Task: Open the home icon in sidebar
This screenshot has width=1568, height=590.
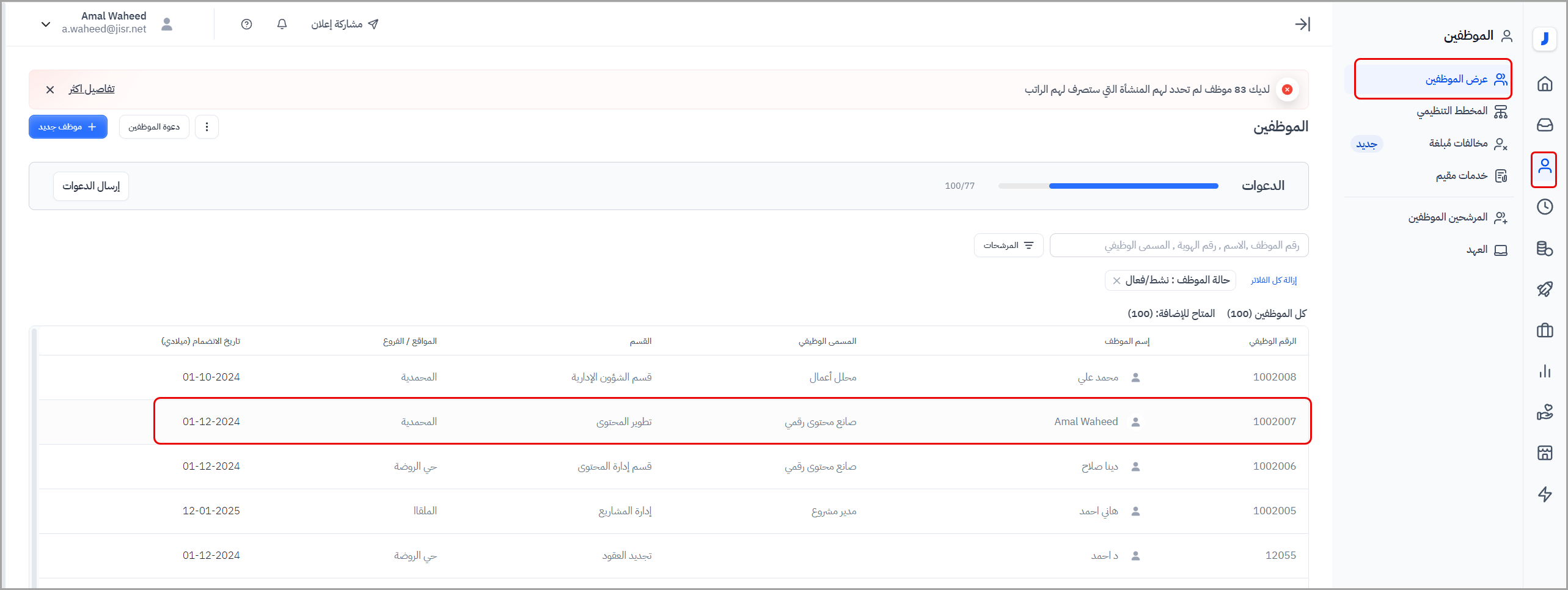Action: [x=1544, y=84]
